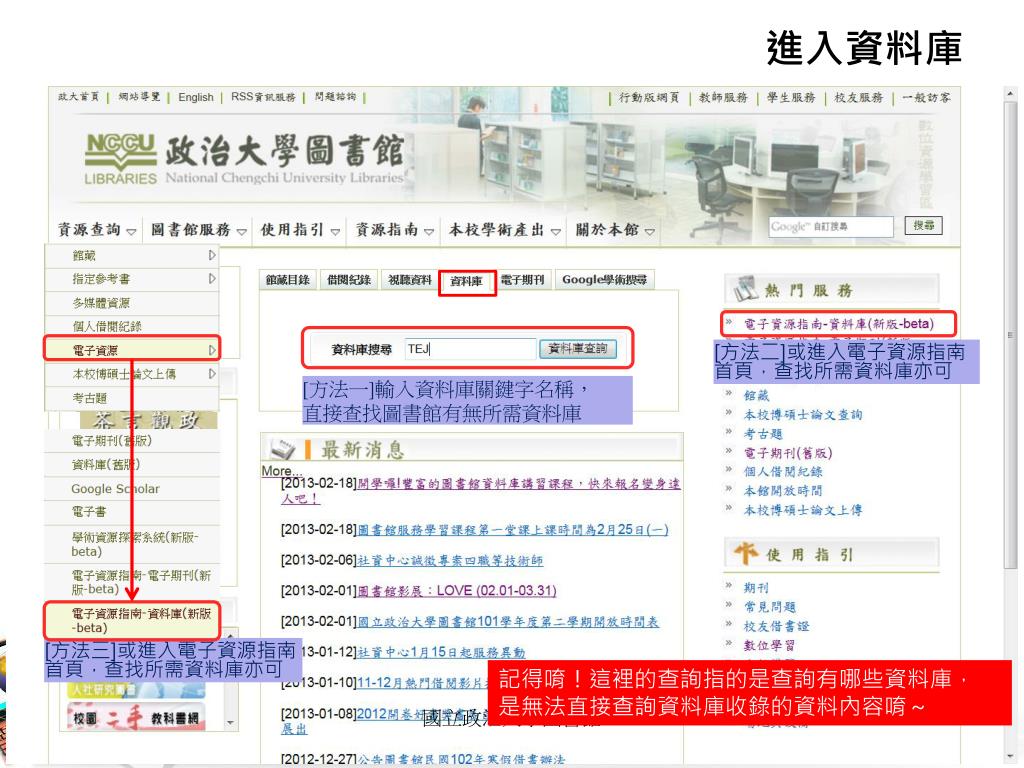Open 網站導覽 top link
This screenshot has width=1024, height=768.
point(139,97)
